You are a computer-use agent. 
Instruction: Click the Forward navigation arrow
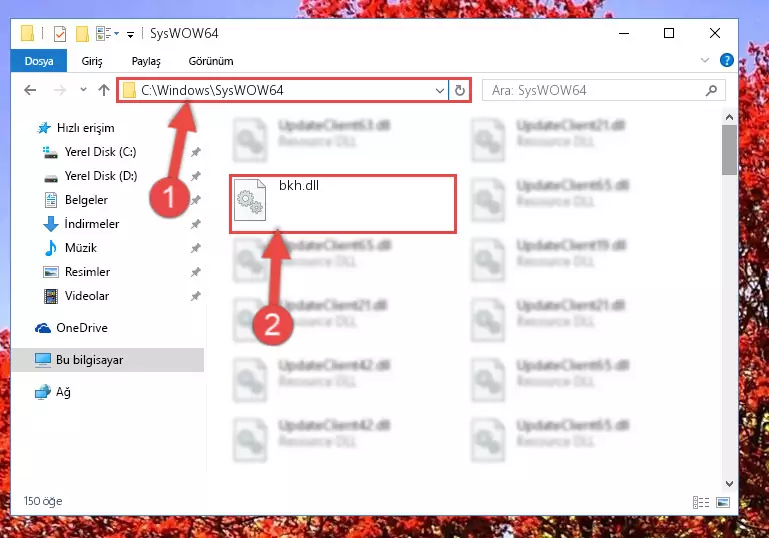[59, 90]
